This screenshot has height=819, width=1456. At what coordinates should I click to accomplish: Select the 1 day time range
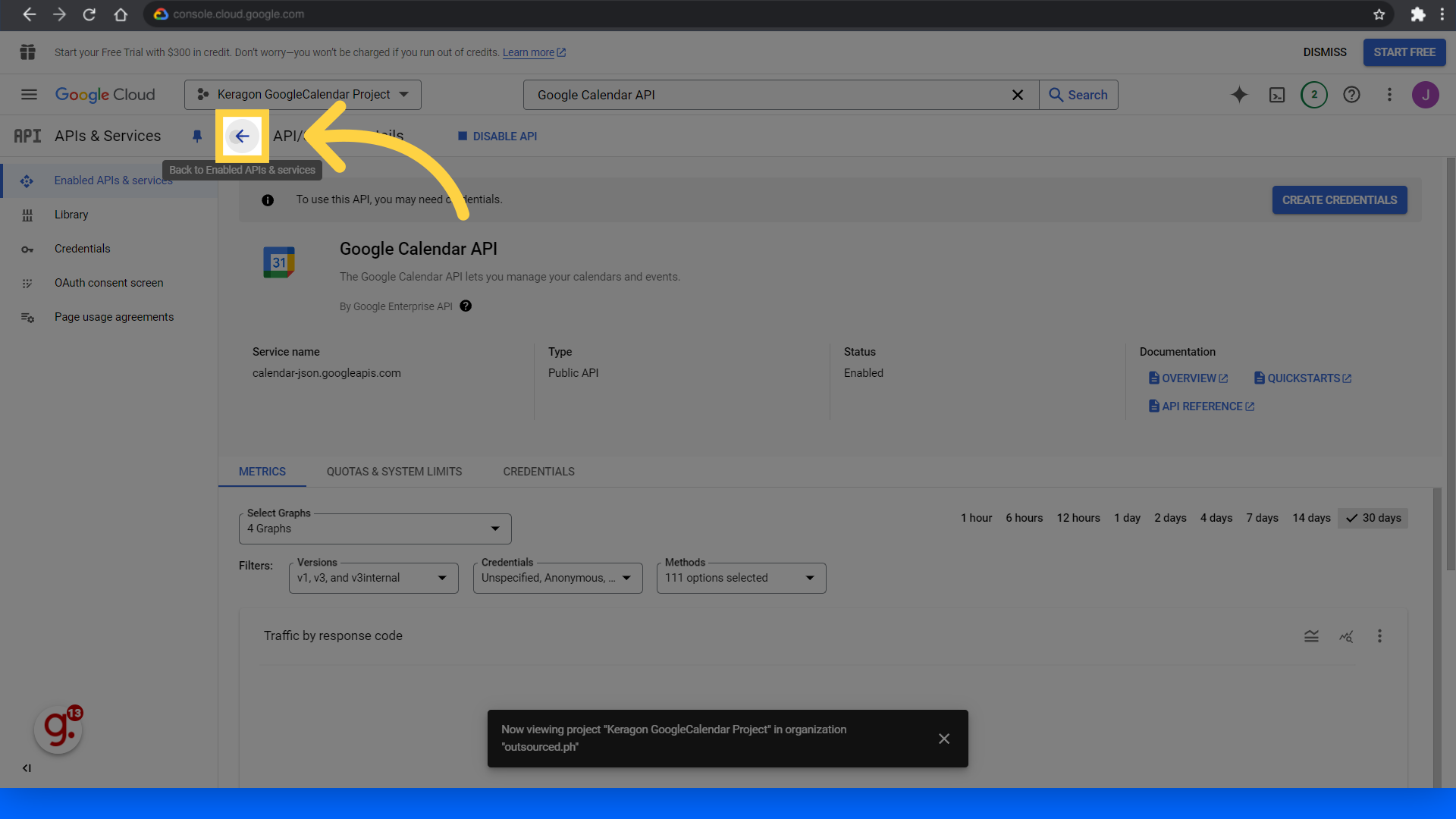(x=1127, y=518)
